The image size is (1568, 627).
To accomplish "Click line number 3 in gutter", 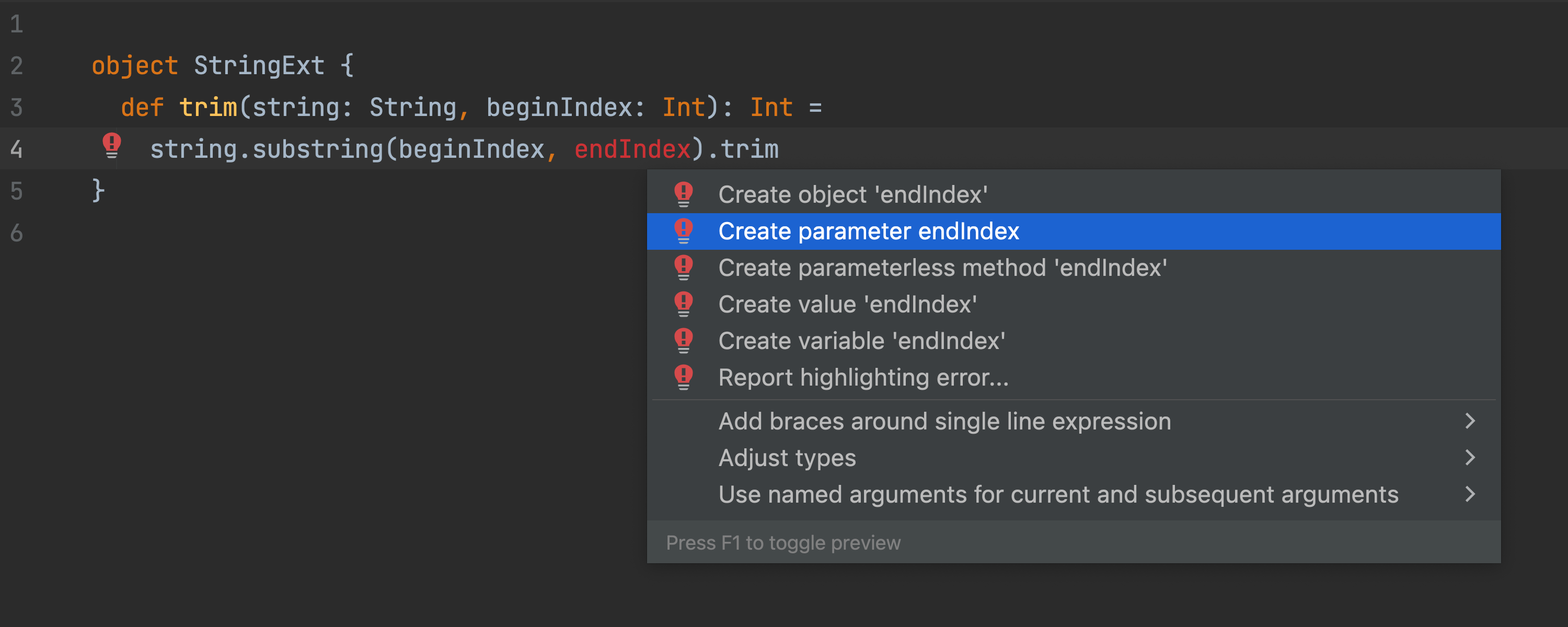I will [x=16, y=107].
